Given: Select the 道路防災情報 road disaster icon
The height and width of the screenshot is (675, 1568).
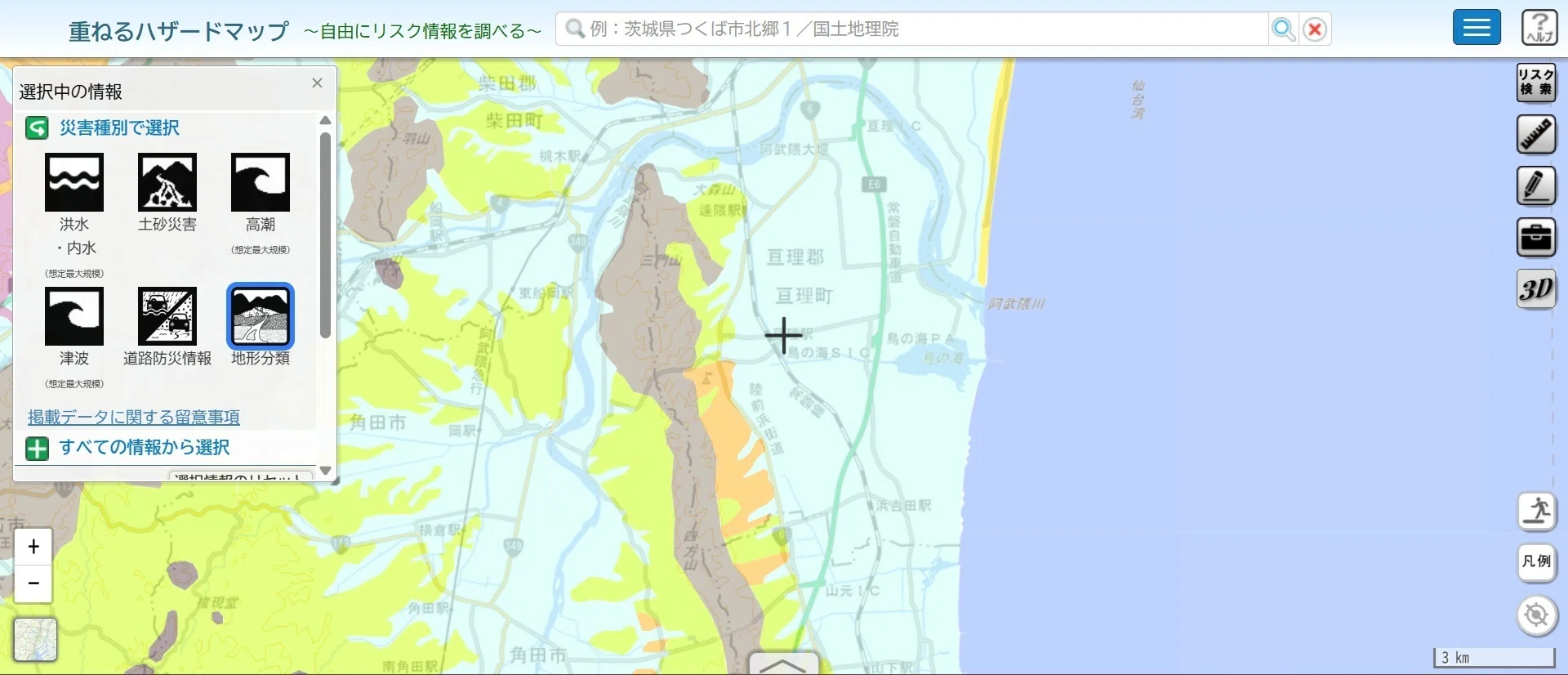Looking at the screenshot, I should point(167,316).
